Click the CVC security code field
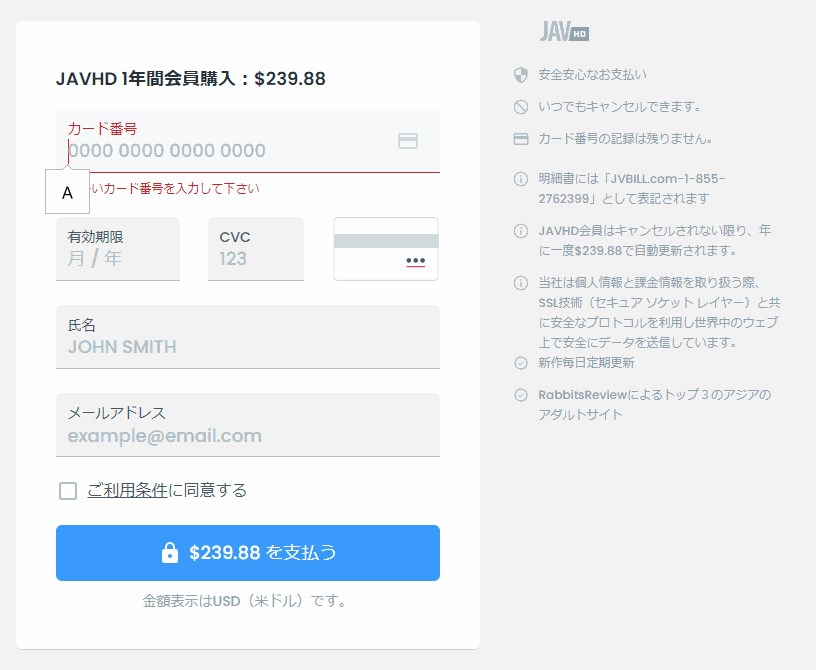 (255, 249)
